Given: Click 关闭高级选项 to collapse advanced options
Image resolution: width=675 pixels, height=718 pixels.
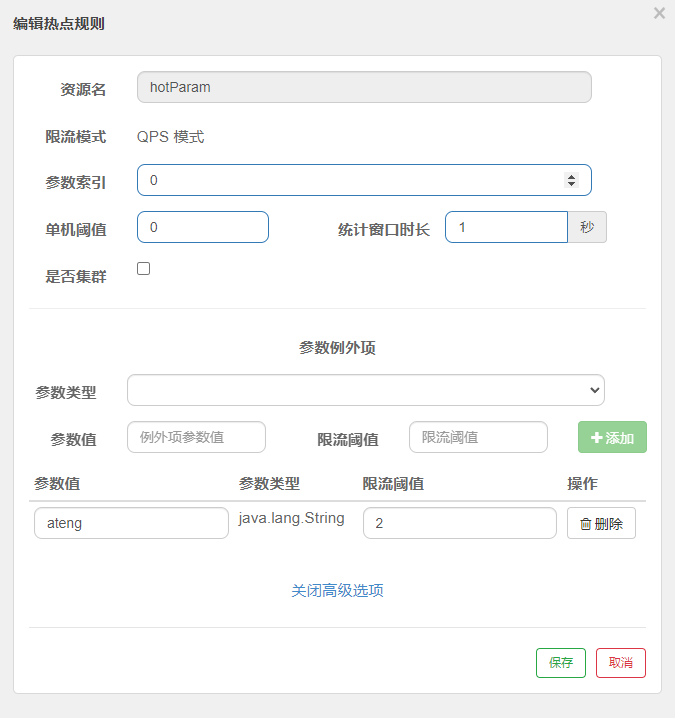Looking at the screenshot, I should [x=337, y=590].
